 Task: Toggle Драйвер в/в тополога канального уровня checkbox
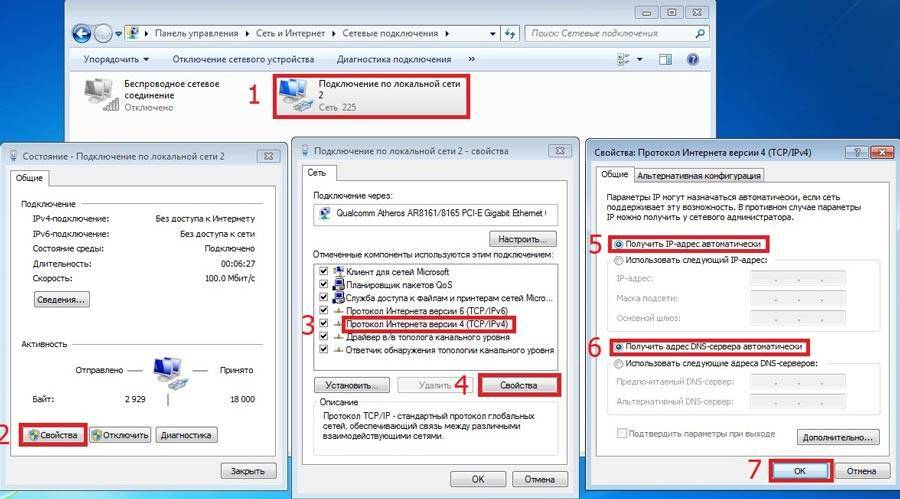tap(324, 336)
